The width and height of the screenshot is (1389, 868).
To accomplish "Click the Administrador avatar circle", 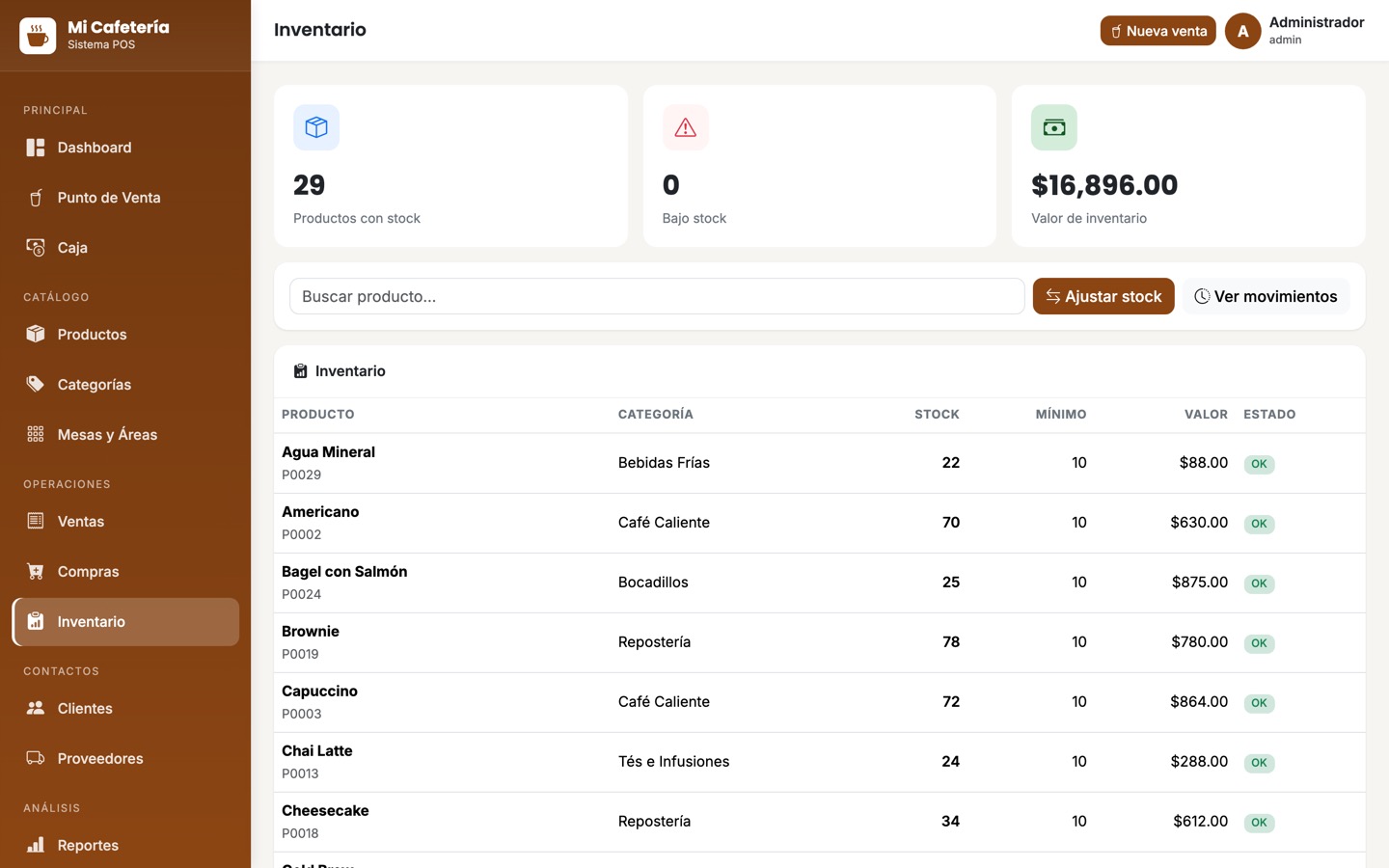I will [x=1242, y=31].
